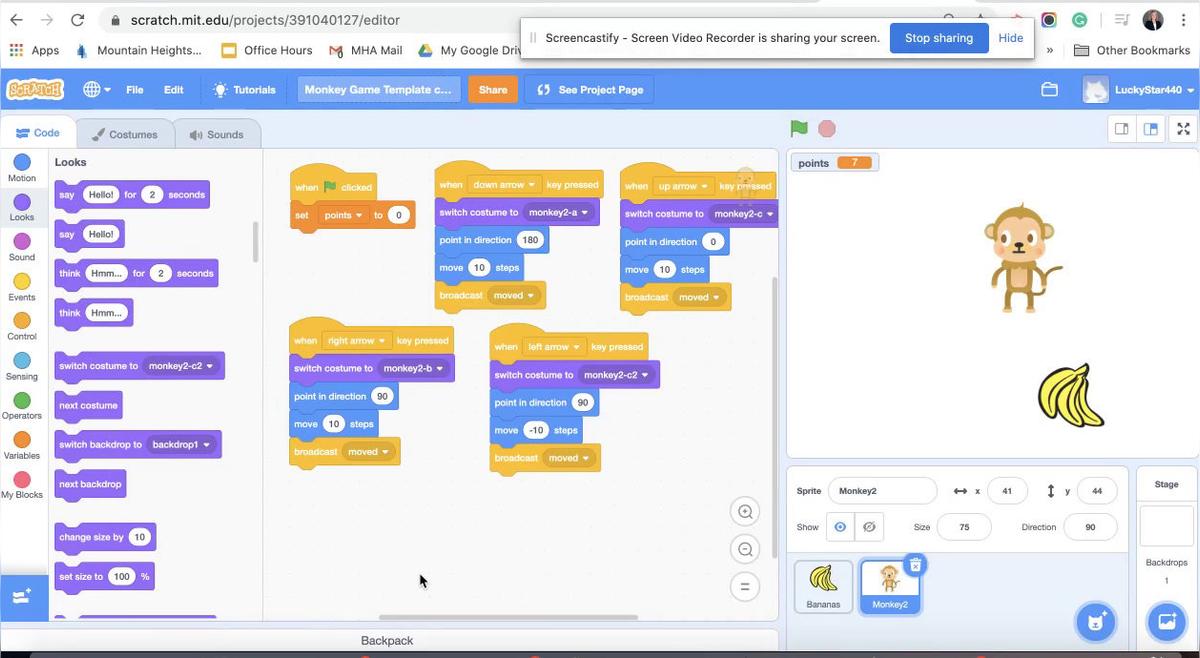Click the Choose a Sprite button
This screenshot has height=658, width=1200.
(1095, 621)
